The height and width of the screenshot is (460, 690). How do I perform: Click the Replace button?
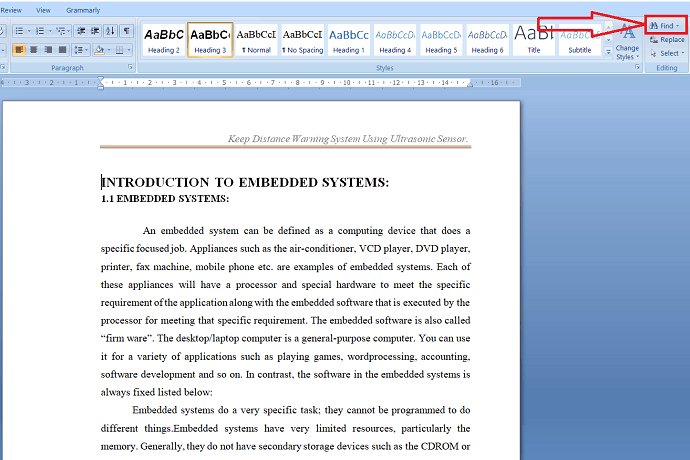point(667,40)
